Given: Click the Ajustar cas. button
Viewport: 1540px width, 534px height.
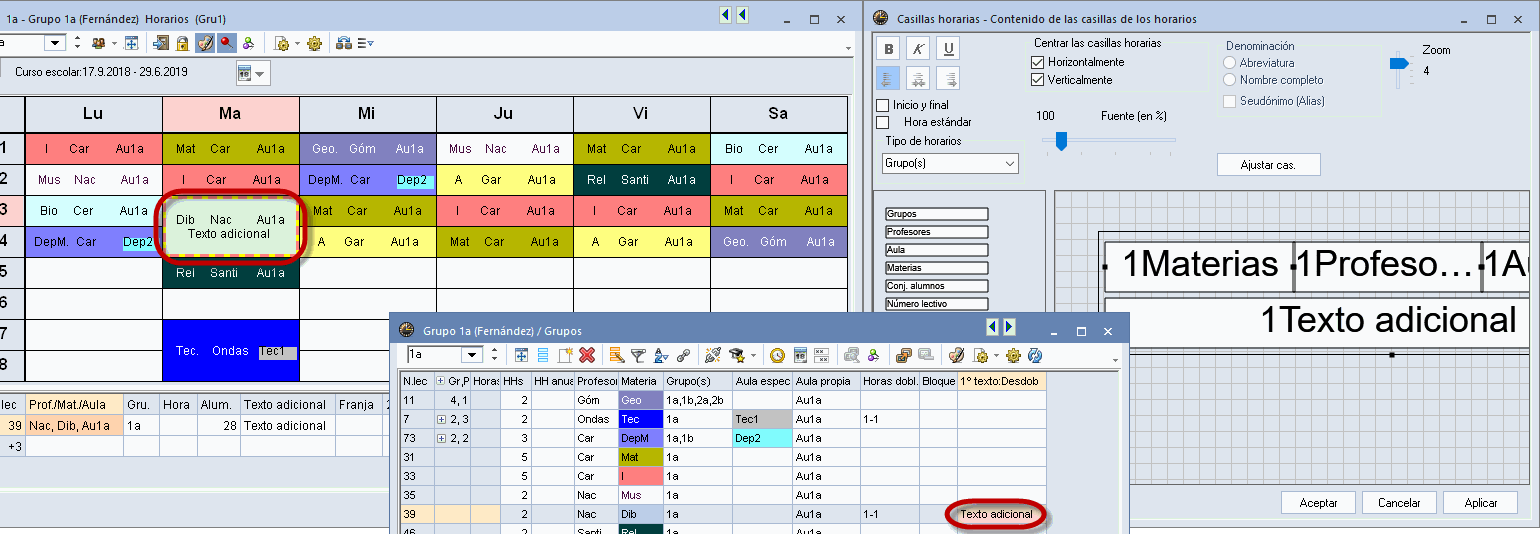Looking at the screenshot, I should (x=1268, y=164).
